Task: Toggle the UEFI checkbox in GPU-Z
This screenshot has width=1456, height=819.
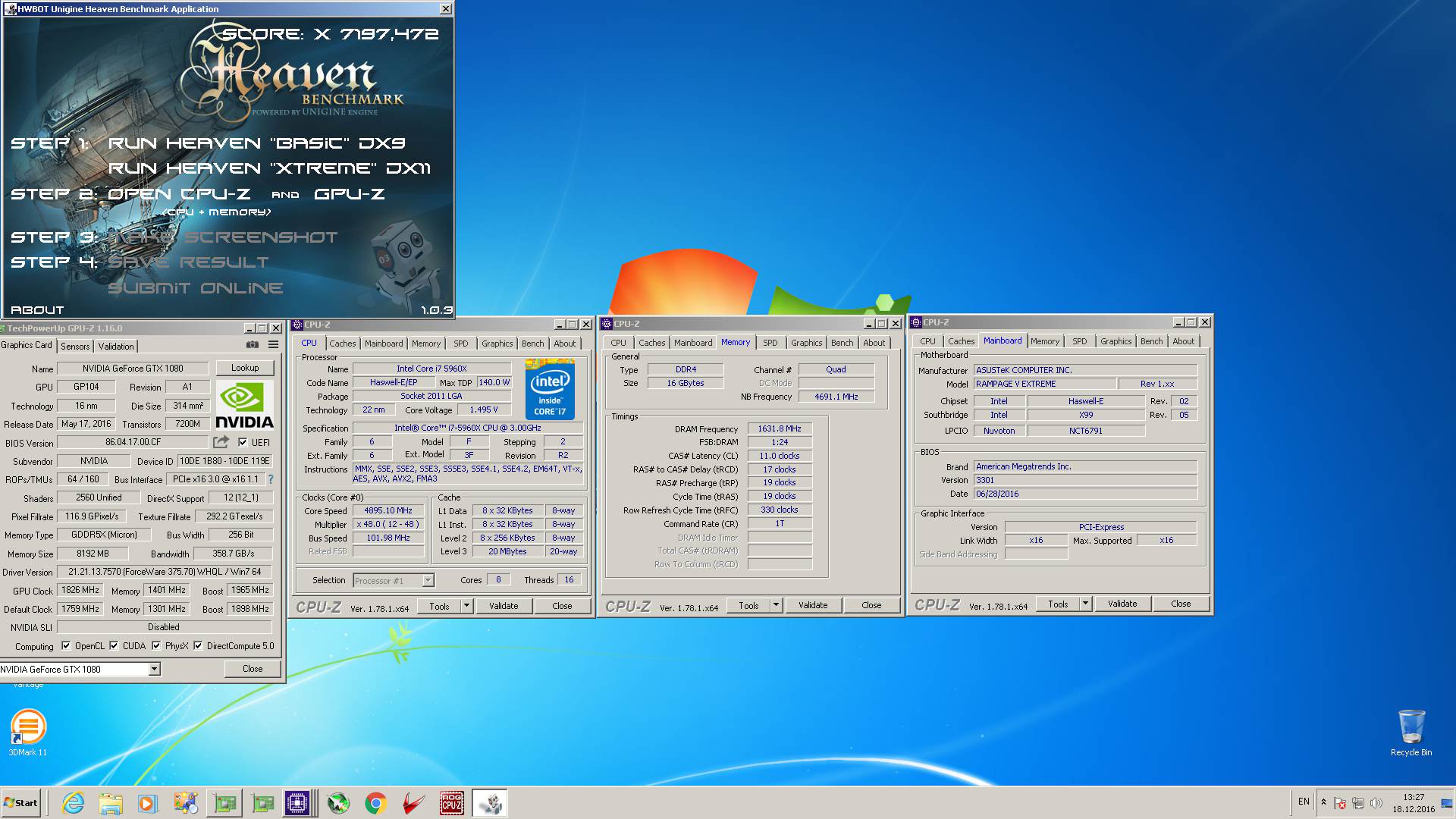Action: point(243,442)
